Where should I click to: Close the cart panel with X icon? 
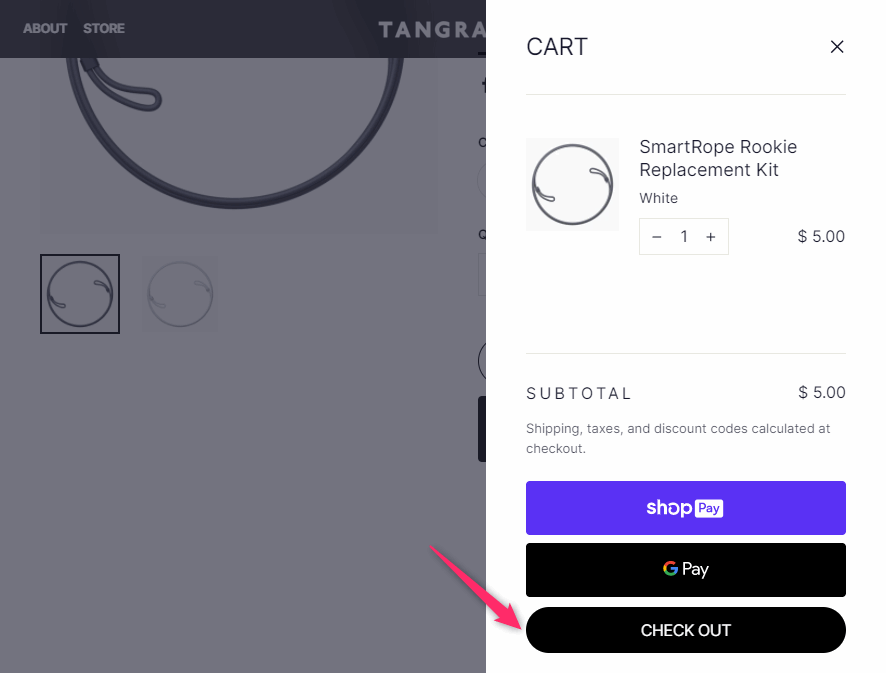(837, 47)
